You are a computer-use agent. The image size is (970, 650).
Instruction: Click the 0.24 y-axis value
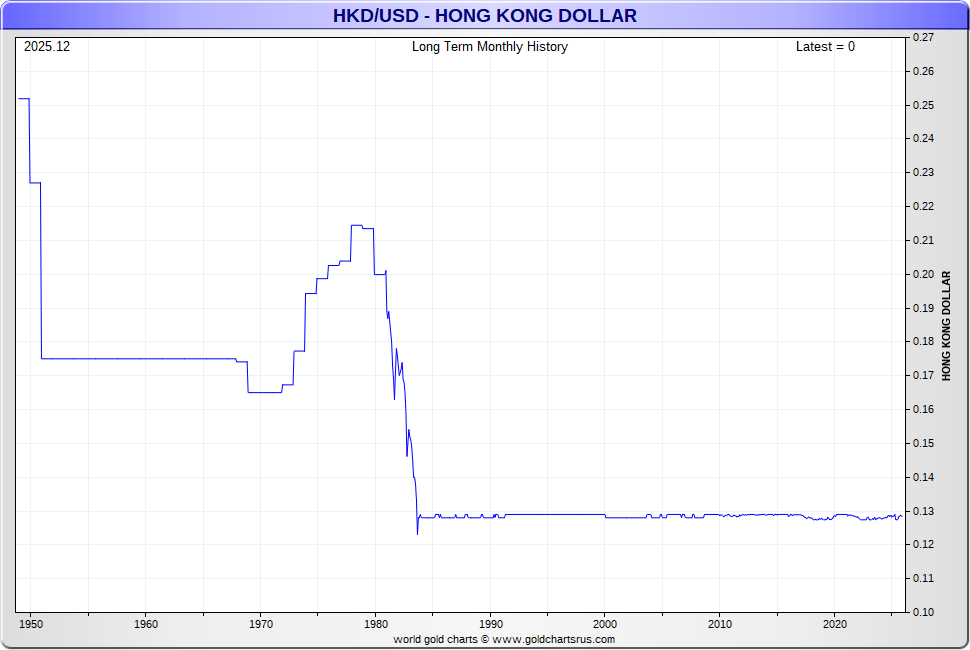[924, 139]
